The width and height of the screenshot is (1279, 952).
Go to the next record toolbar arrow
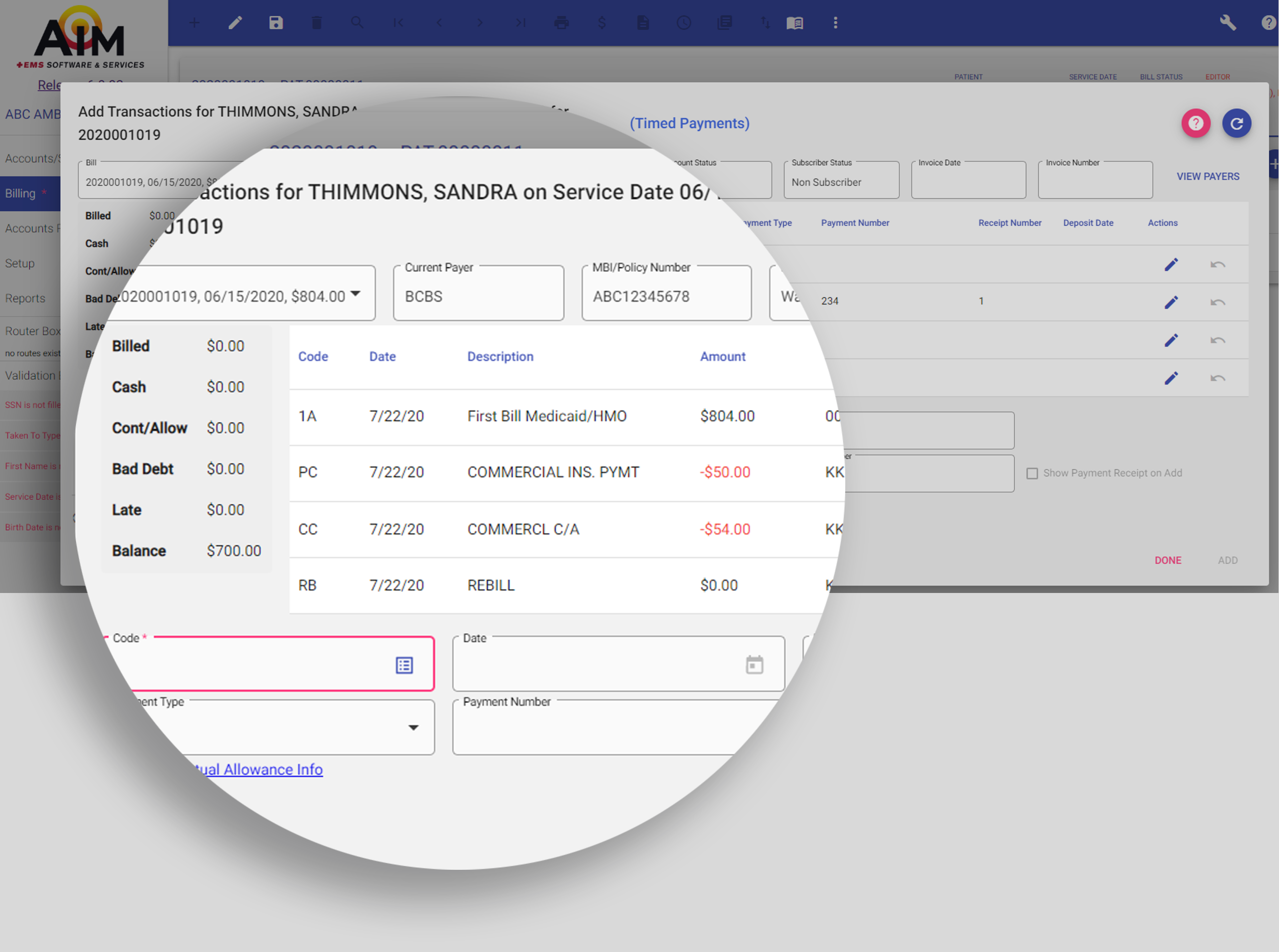(480, 23)
